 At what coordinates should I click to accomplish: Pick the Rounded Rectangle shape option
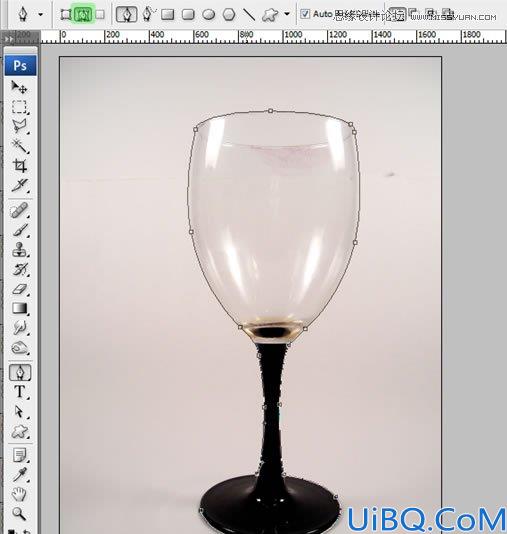point(188,15)
